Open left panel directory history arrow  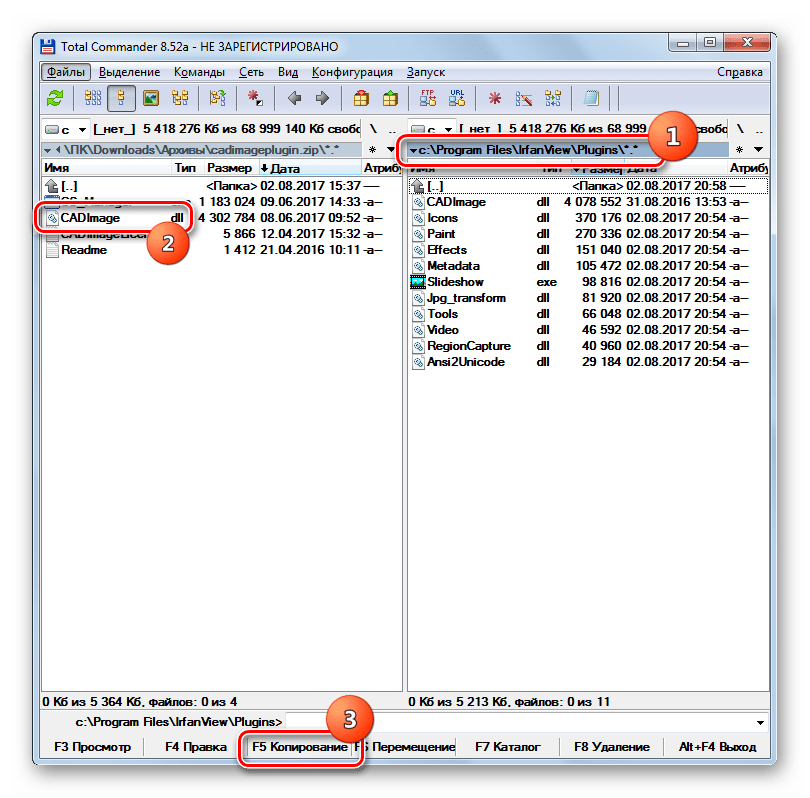point(391,150)
